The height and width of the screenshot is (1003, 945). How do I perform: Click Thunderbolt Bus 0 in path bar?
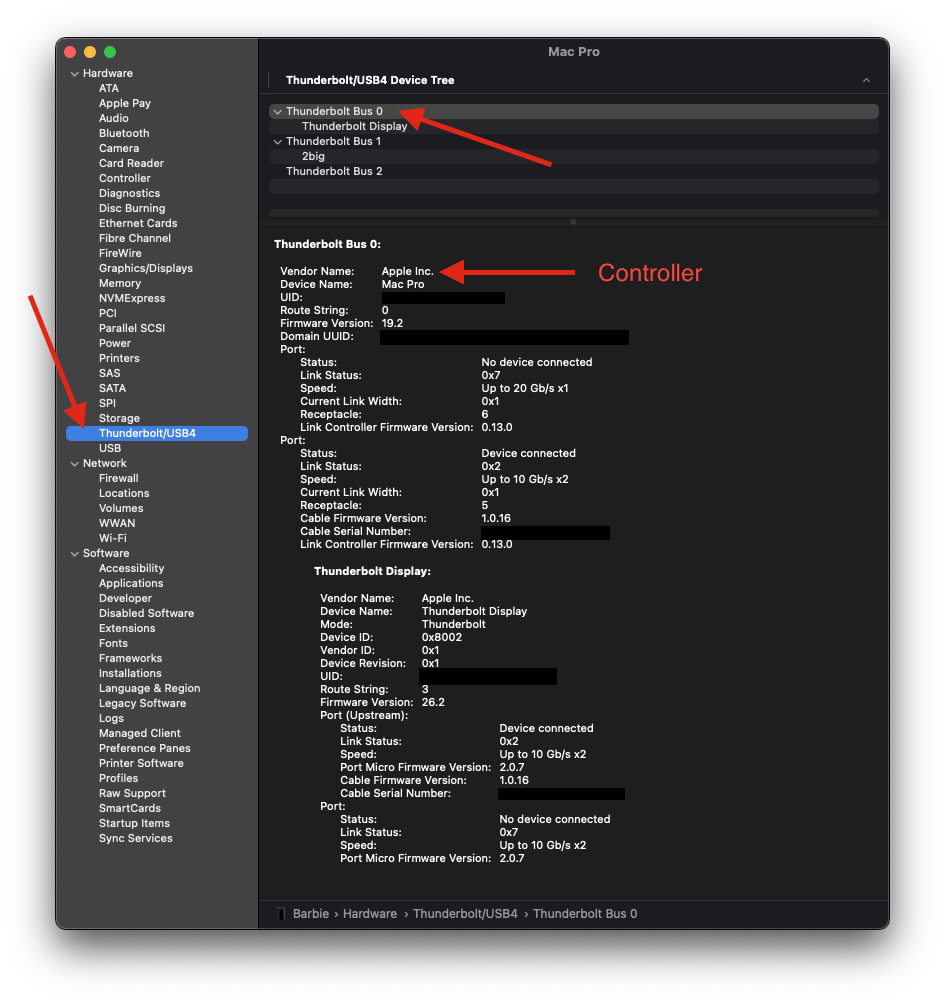pyautogui.click(x=585, y=914)
